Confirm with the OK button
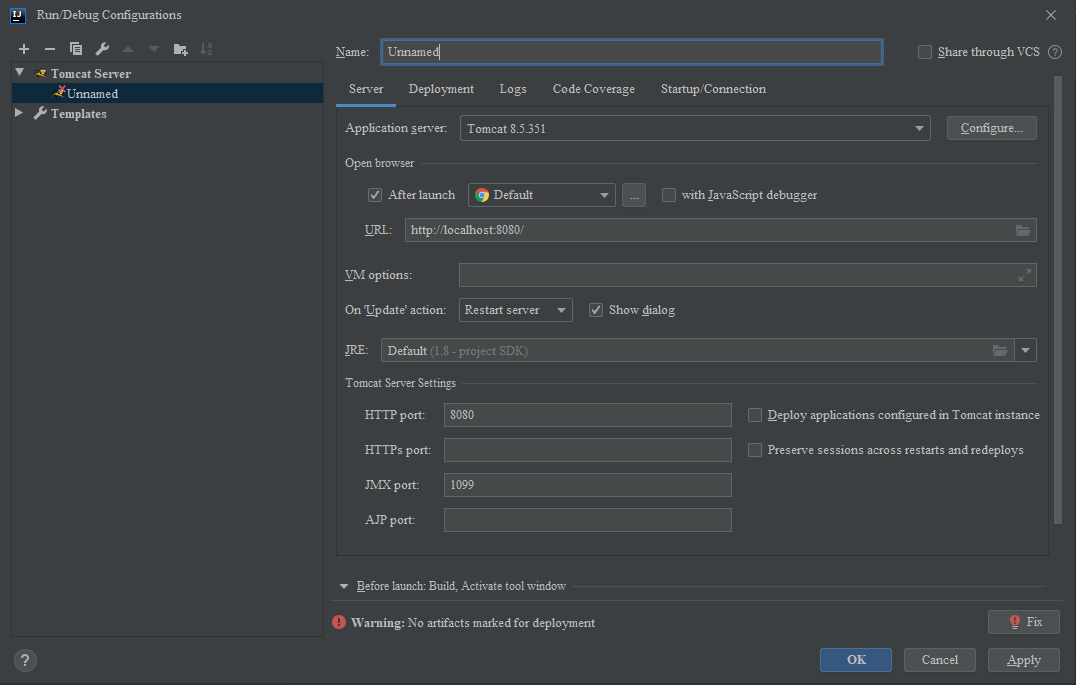1076x685 pixels. [x=856, y=660]
